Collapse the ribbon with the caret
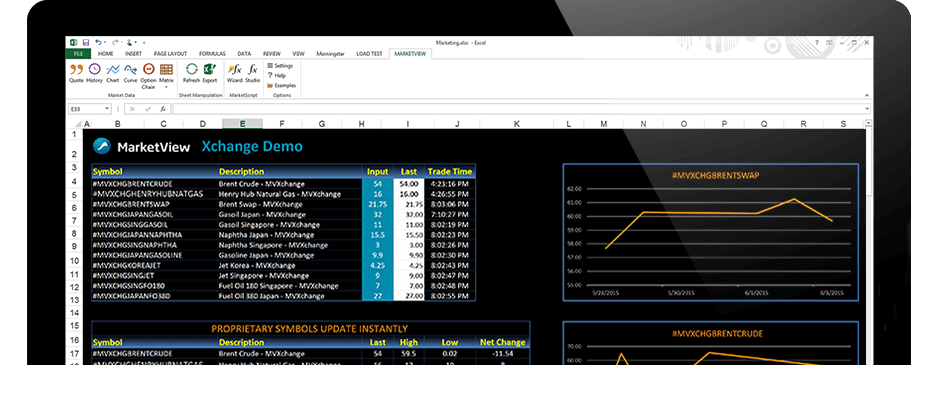Screen dimensions: 940x400 866,95
